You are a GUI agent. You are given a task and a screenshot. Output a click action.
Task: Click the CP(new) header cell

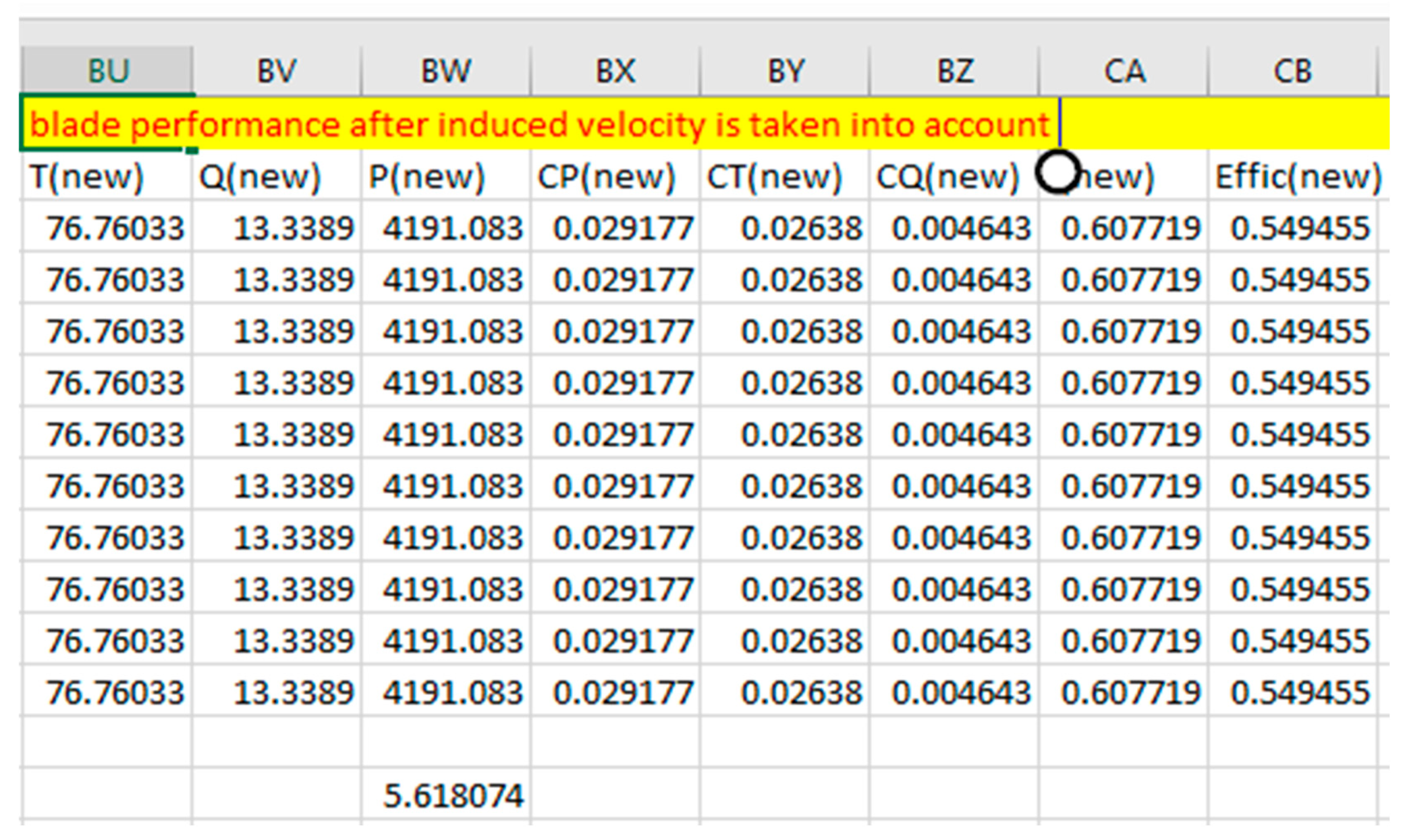coord(606,177)
